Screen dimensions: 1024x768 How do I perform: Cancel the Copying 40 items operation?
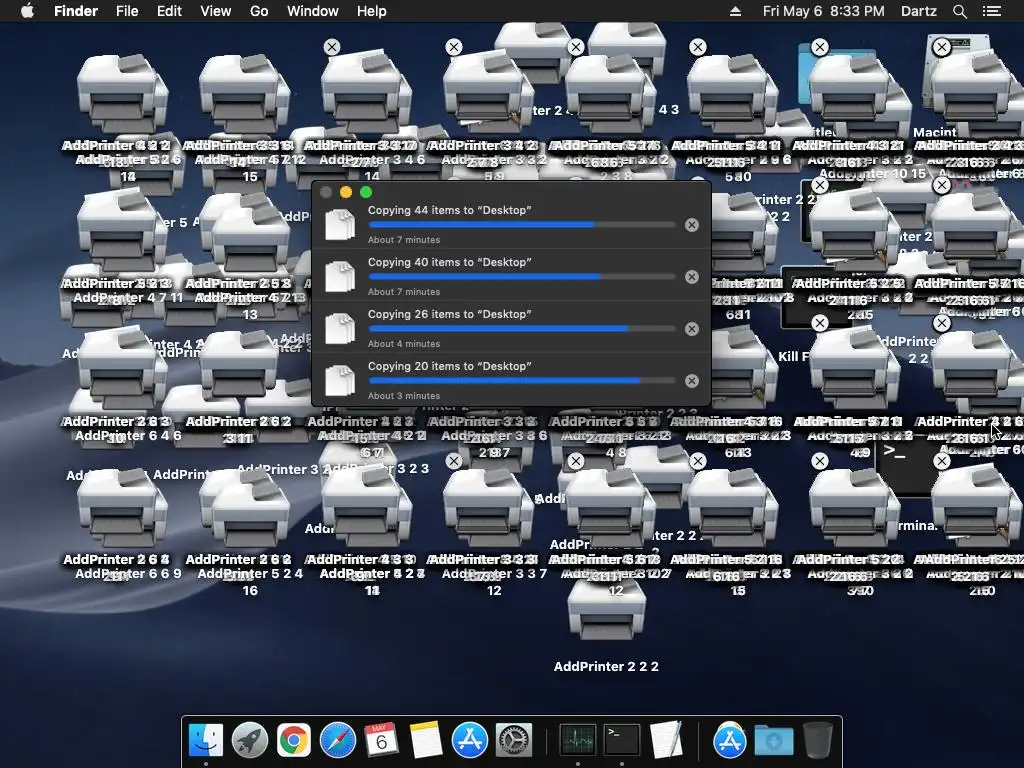tap(692, 277)
